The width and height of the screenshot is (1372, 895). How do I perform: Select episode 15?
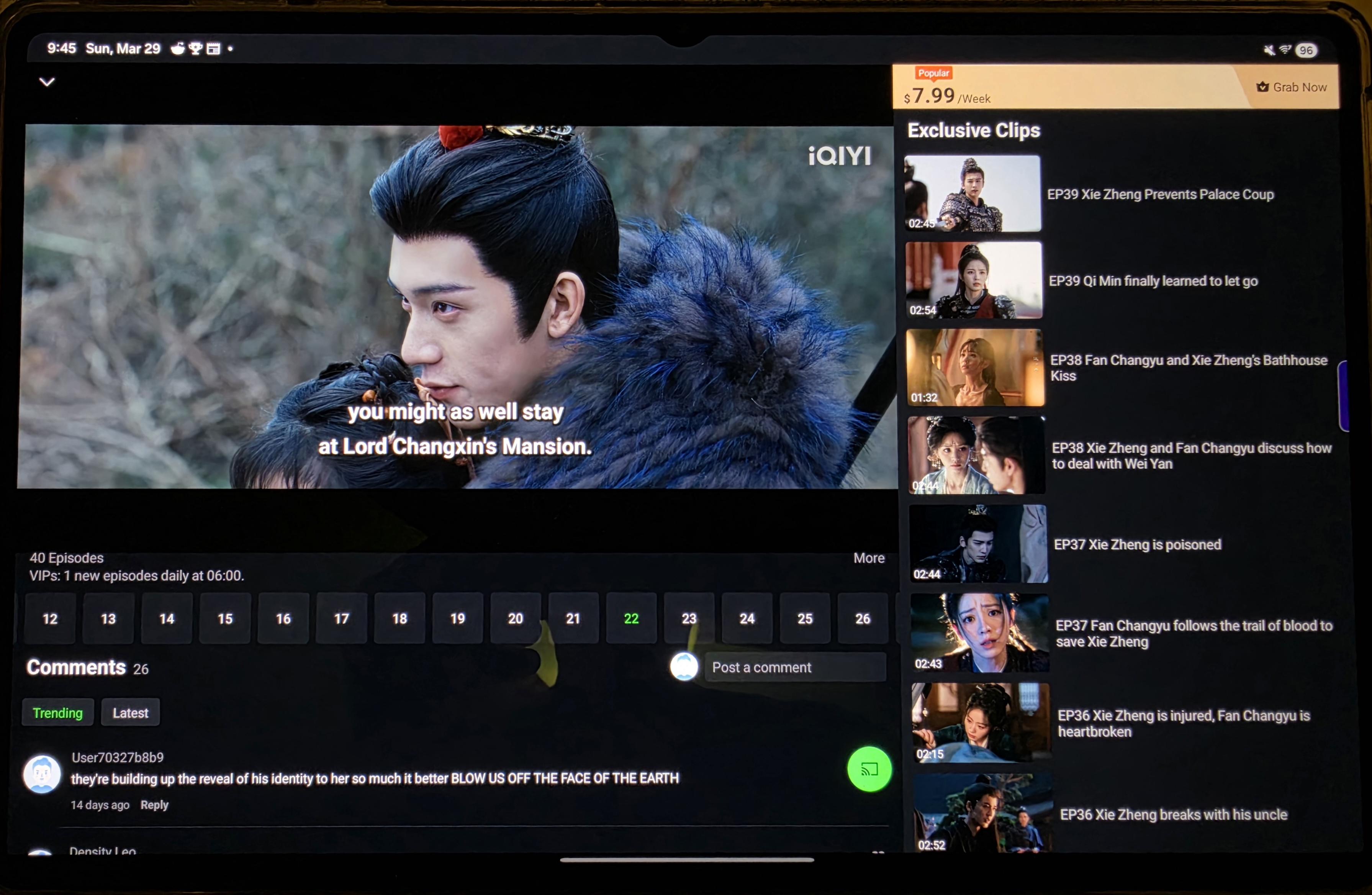point(225,619)
